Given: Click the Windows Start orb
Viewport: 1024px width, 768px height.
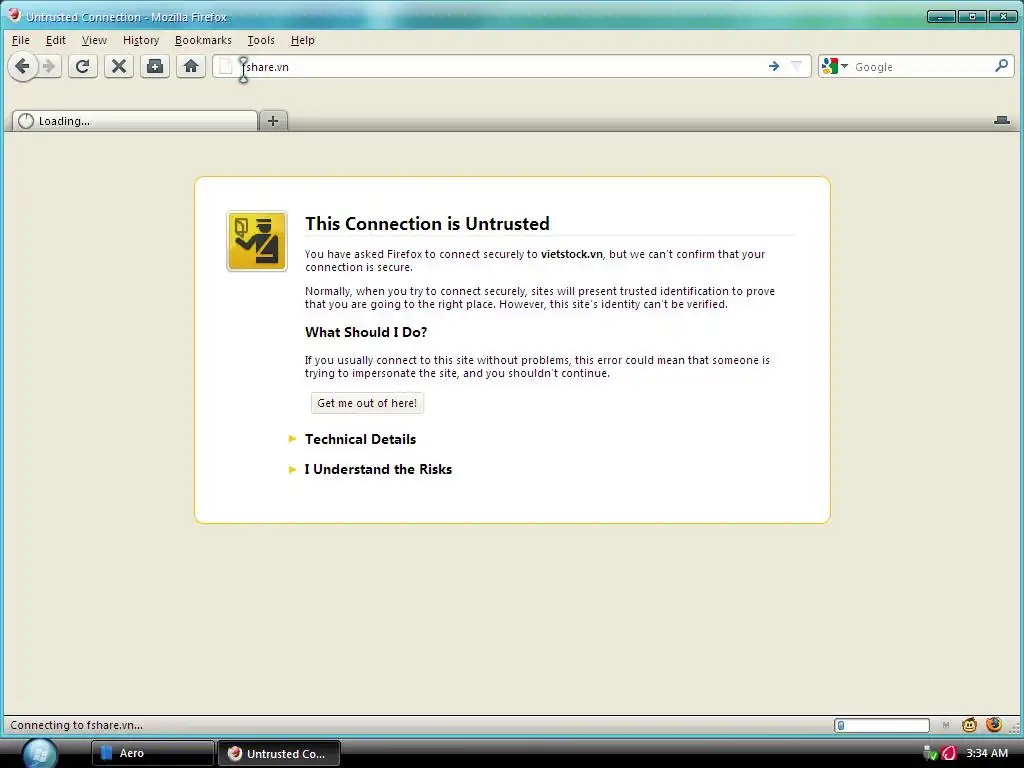Looking at the screenshot, I should pos(39,753).
